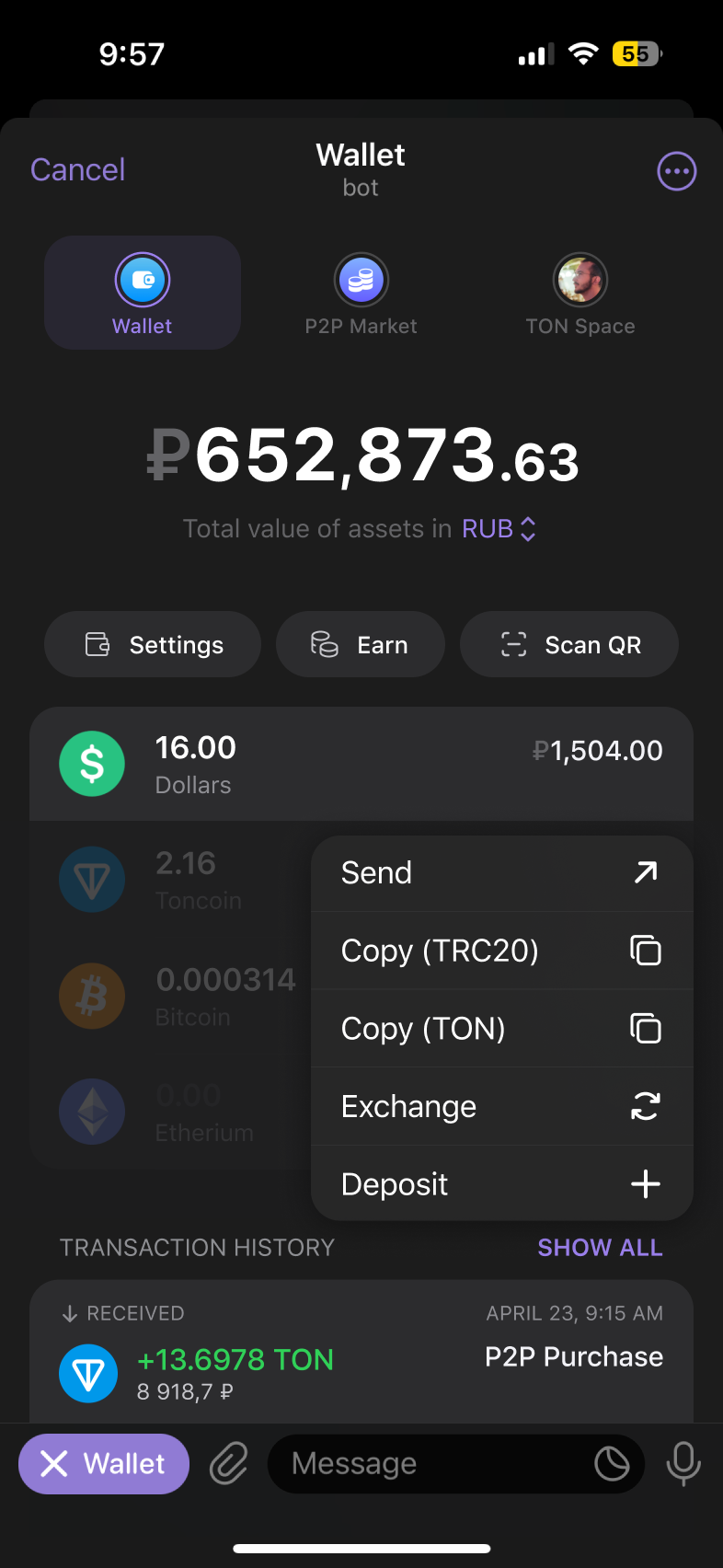The height and width of the screenshot is (1568, 723).
Task: Choose Send from the context menu
Action: pos(501,872)
